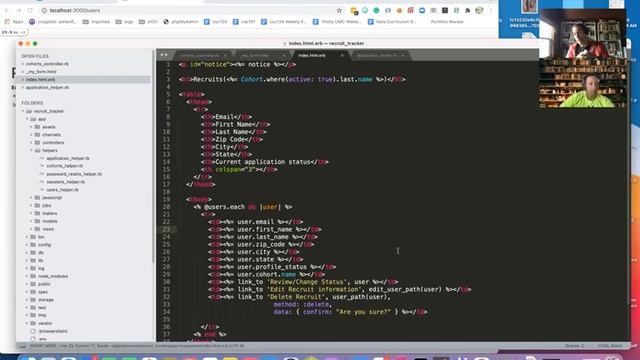
Task: Select _my_form.html in Open Files
Action: tap(41, 72)
